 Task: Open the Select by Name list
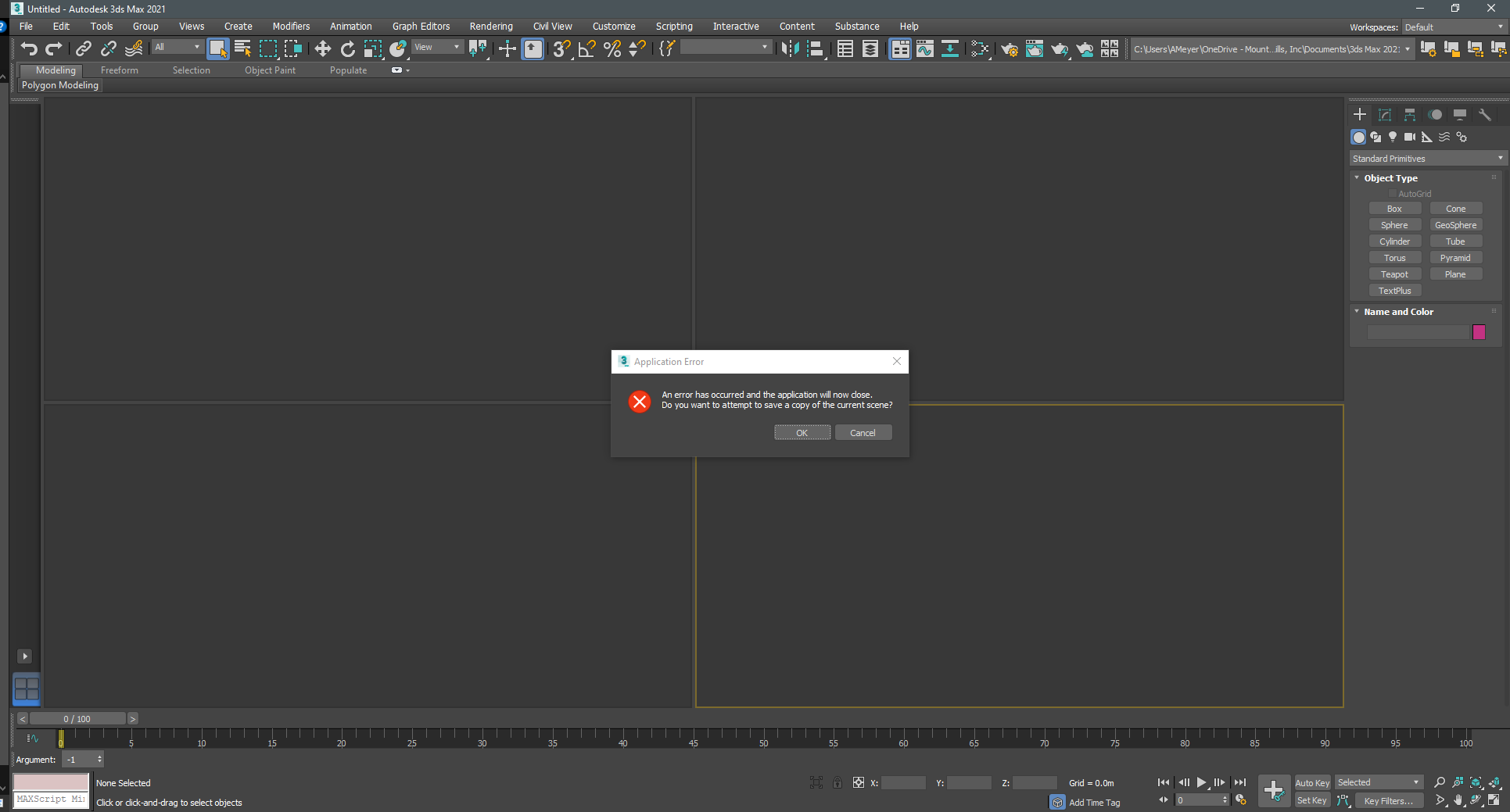(242, 48)
